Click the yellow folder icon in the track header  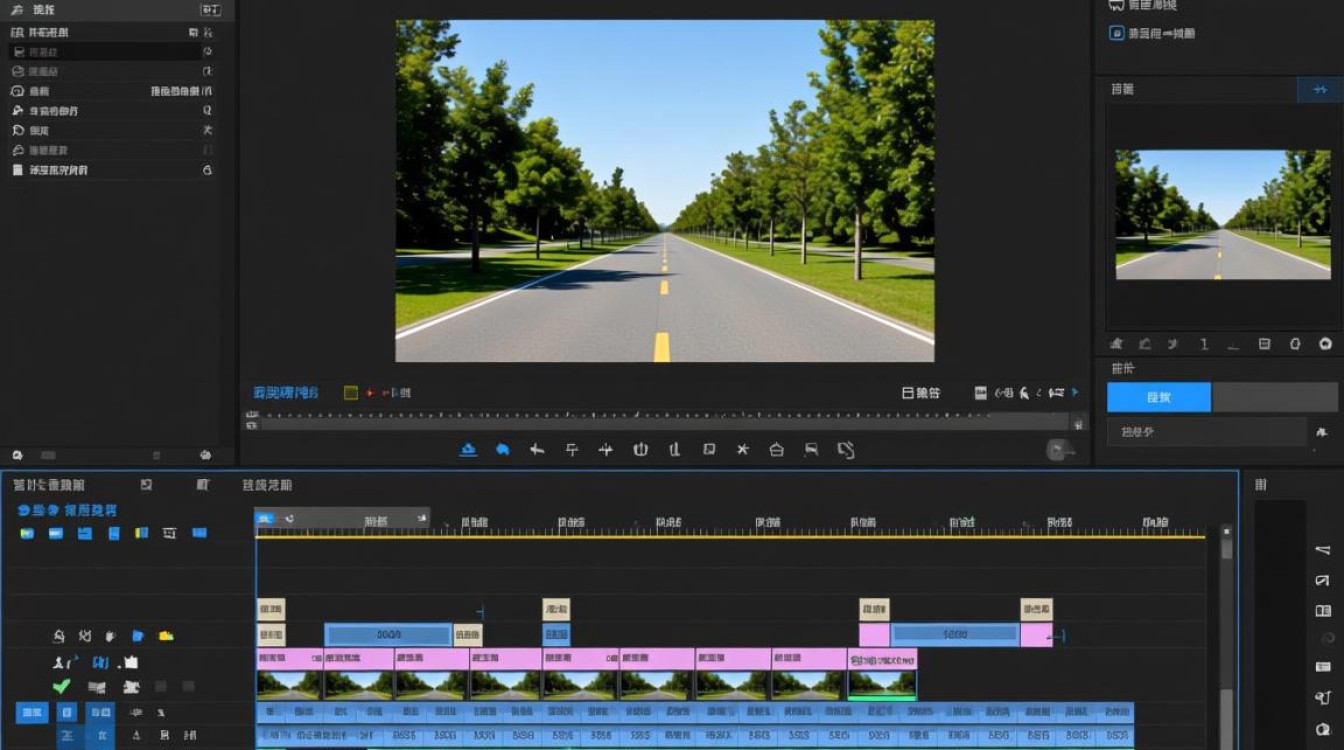click(166, 636)
